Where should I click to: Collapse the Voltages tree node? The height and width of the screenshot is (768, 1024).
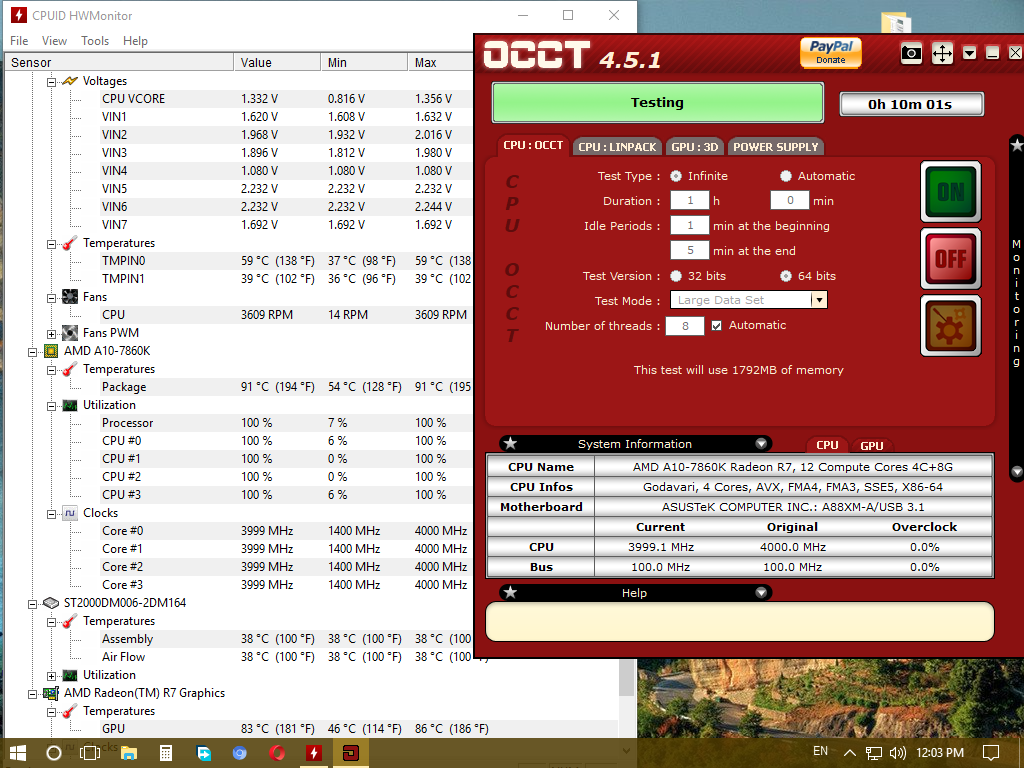click(51, 82)
